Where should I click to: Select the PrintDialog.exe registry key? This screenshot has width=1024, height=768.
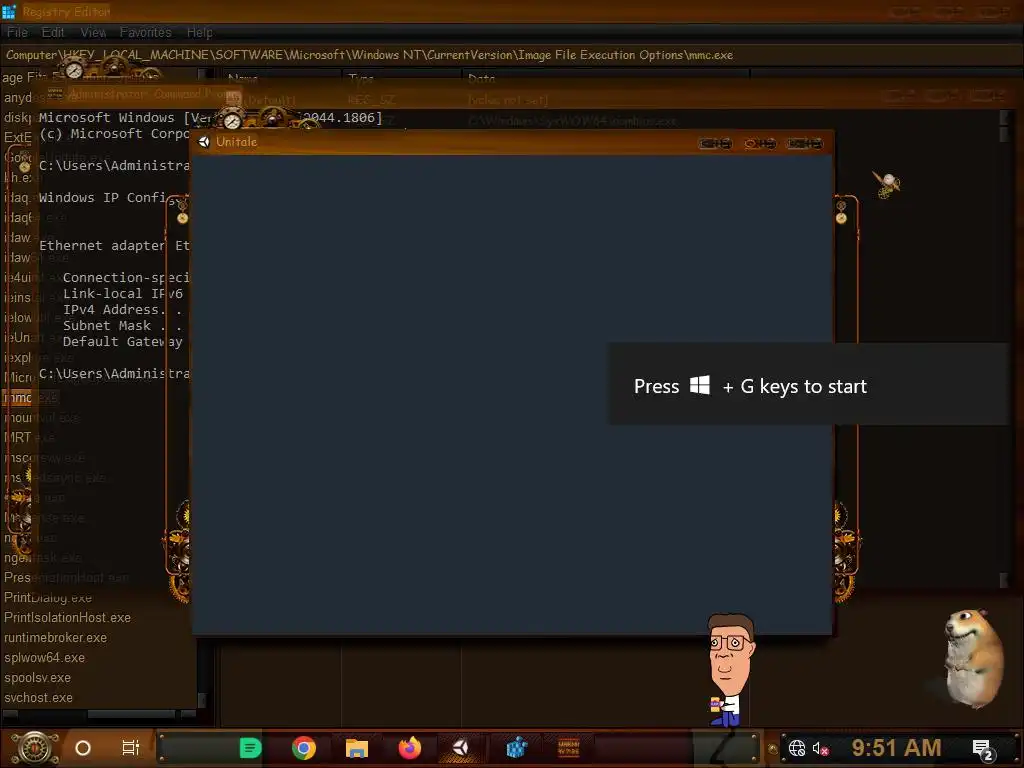[48, 598]
